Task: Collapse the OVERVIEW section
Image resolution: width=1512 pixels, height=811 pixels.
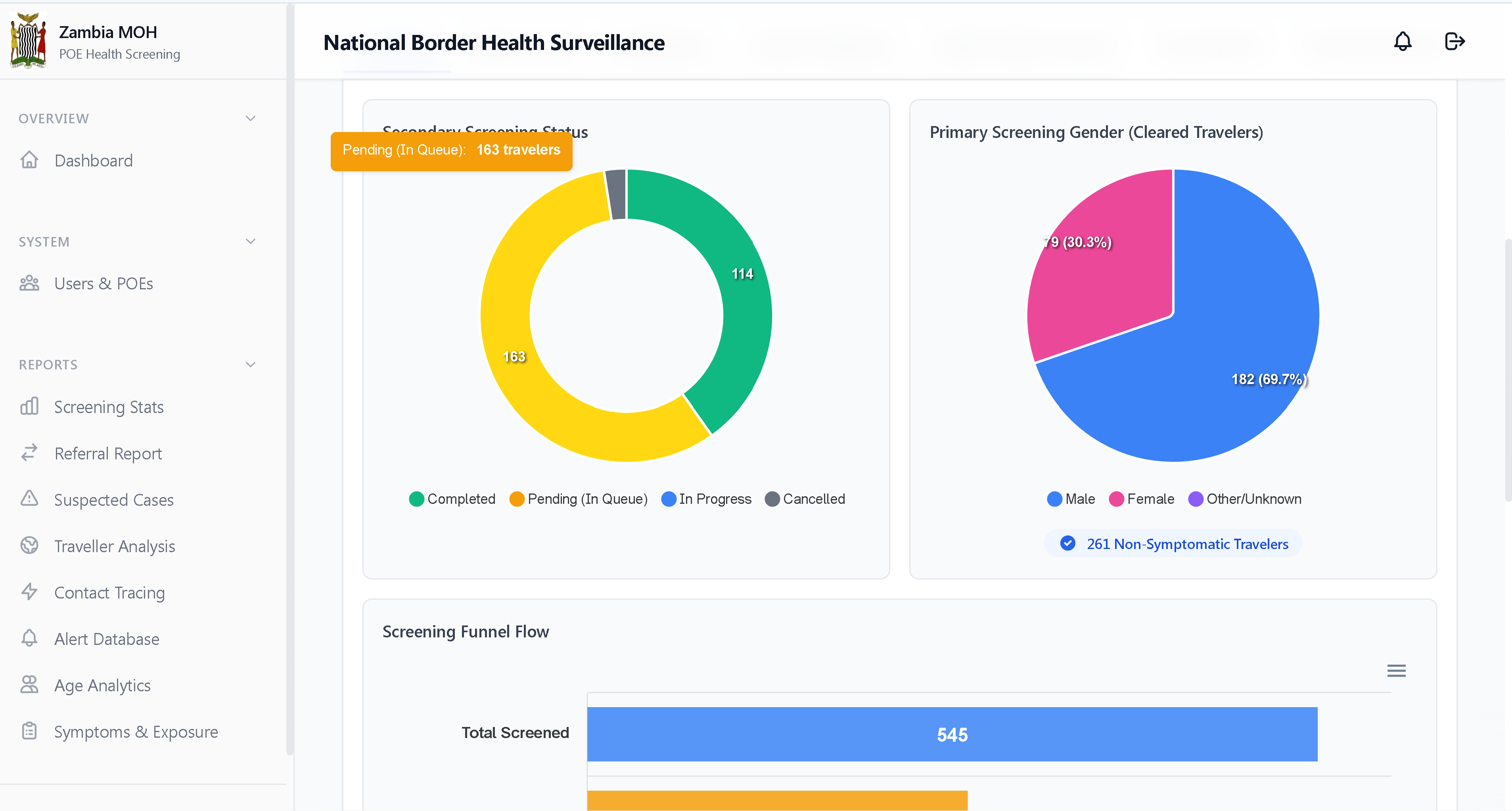Action: point(251,118)
